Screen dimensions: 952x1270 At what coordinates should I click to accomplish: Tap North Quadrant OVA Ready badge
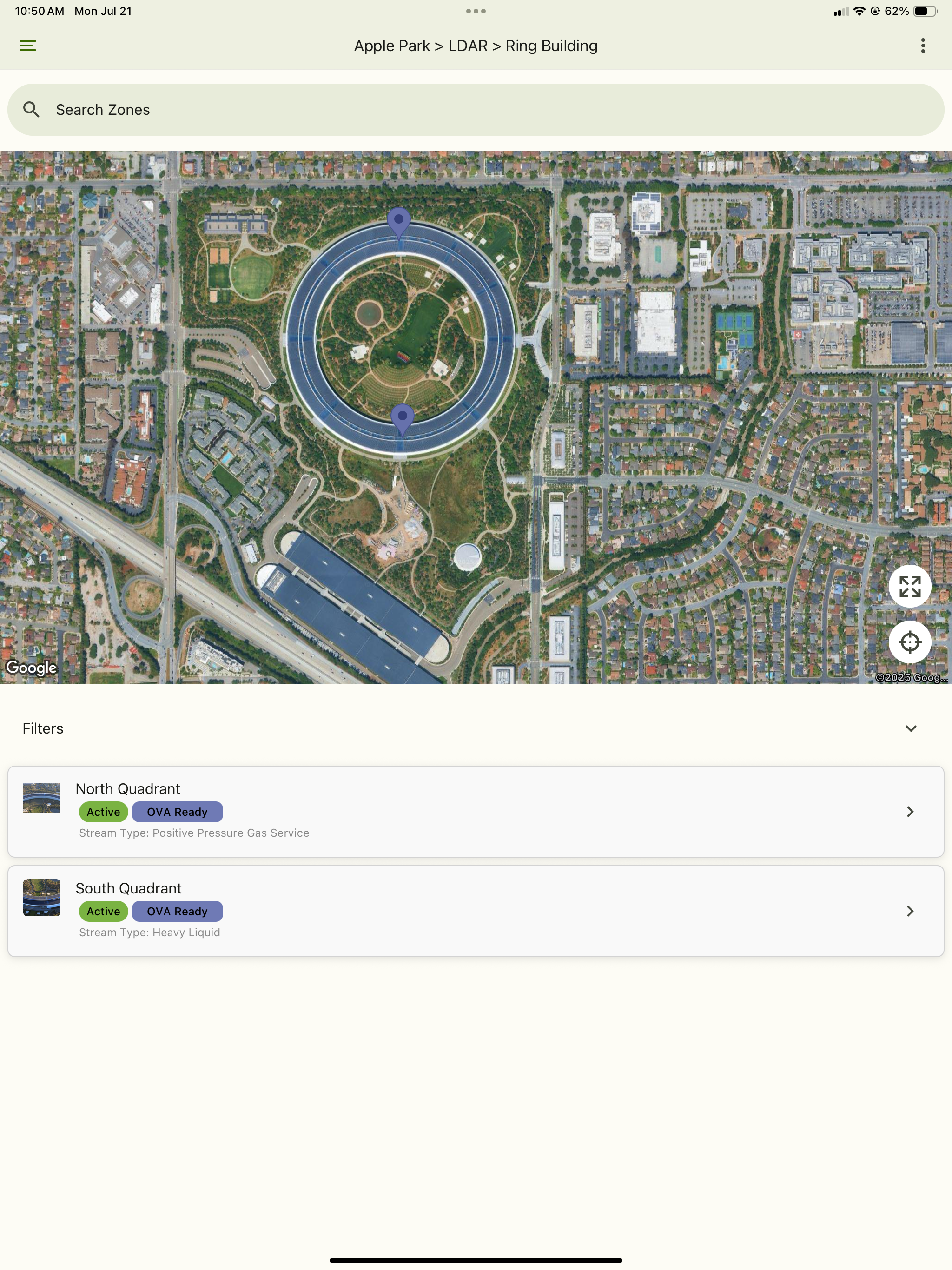tap(177, 812)
